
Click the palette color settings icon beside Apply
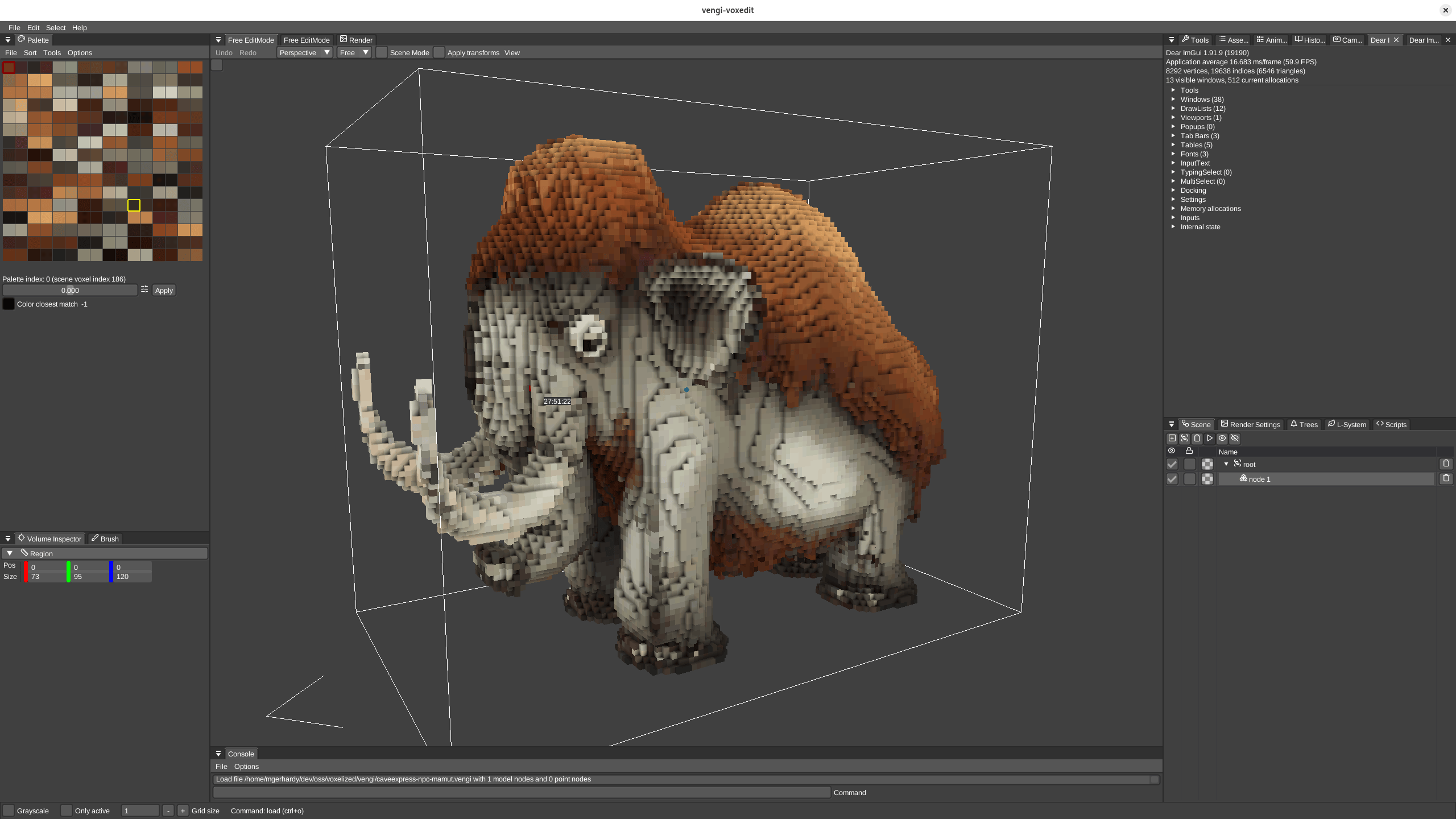pos(144,290)
